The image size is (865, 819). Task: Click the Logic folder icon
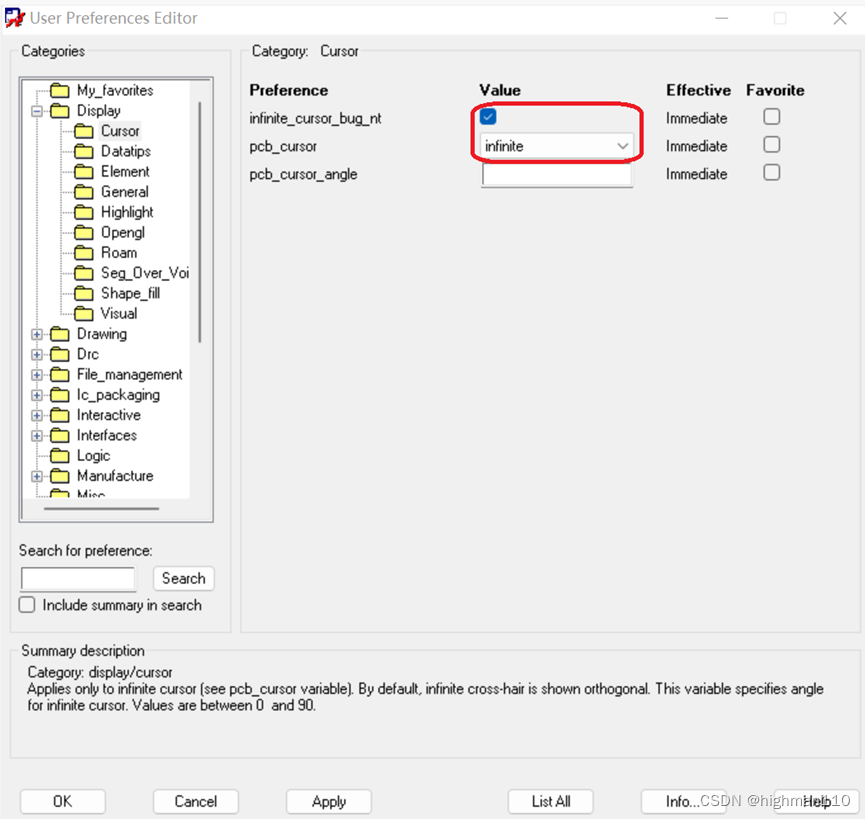(x=60, y=456)
